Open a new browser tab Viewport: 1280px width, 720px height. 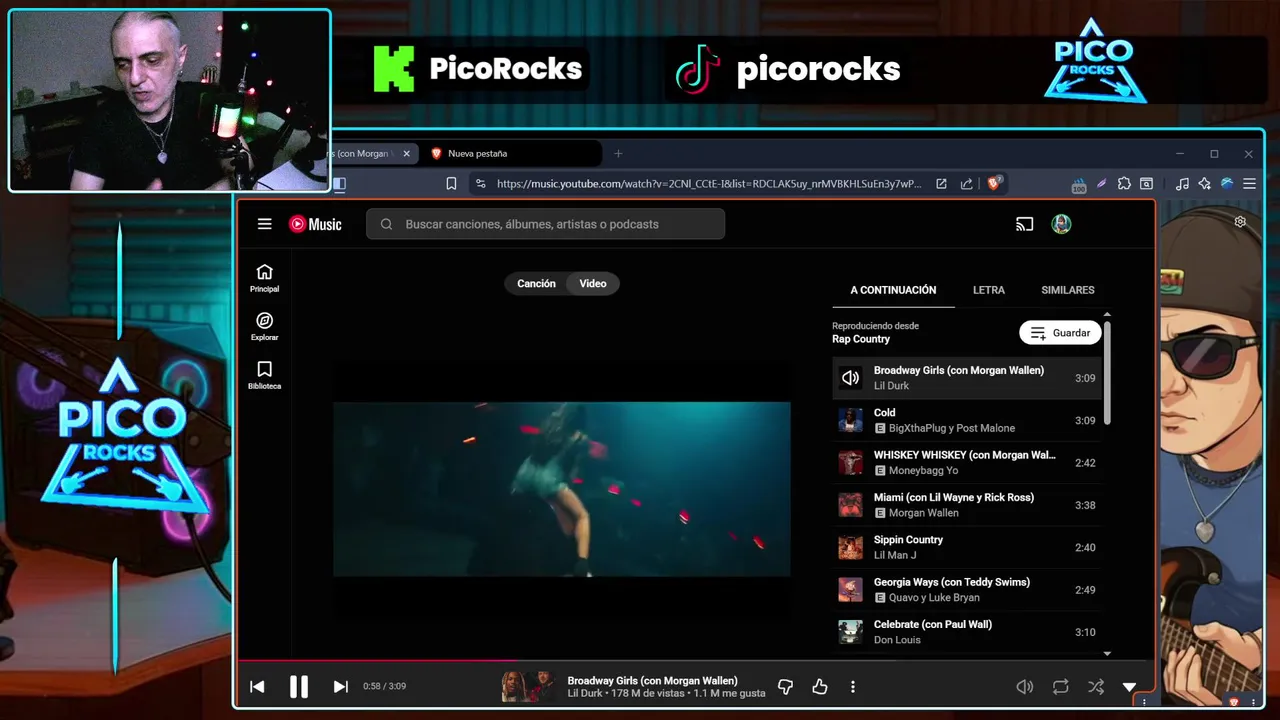(x=618, y=154)
